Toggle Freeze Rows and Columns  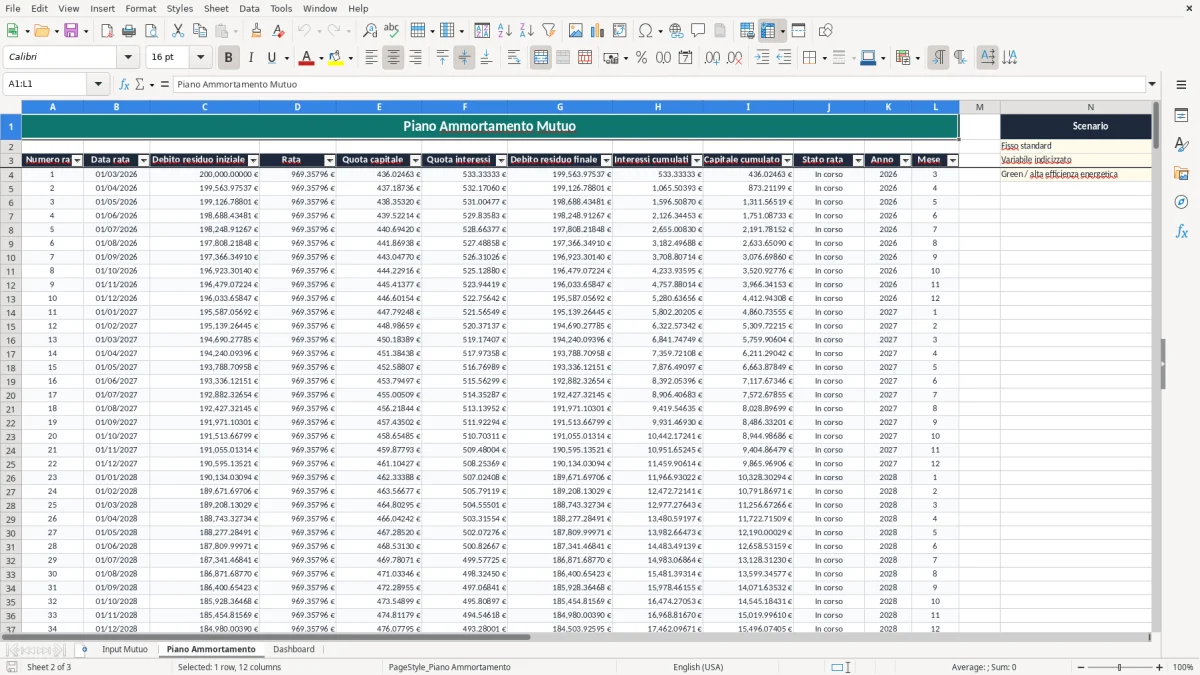(x=767, y=31)
